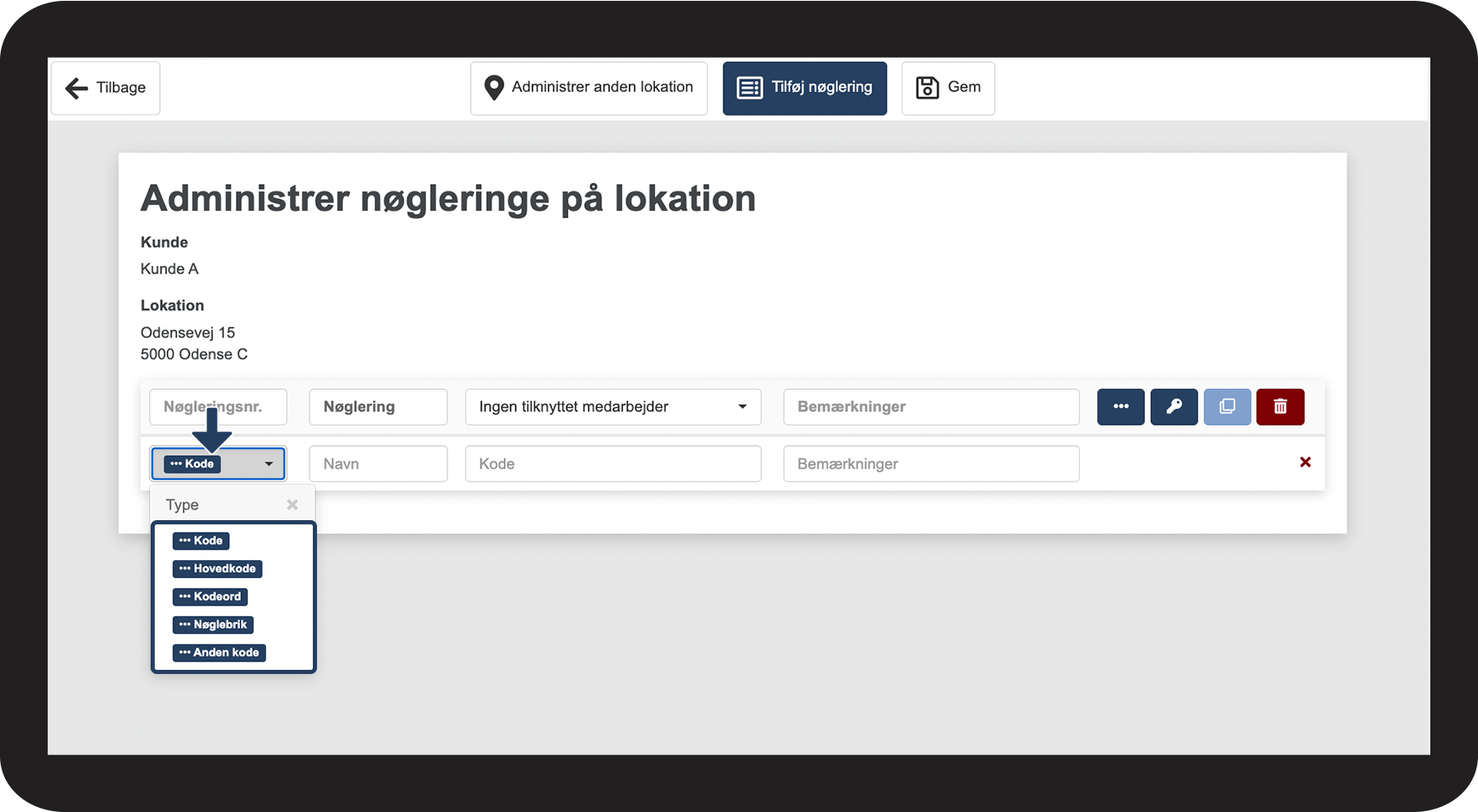The image size is (1478, 812).
Task: Pick Nøglebrik from the type list
Action: click(212, 625)
